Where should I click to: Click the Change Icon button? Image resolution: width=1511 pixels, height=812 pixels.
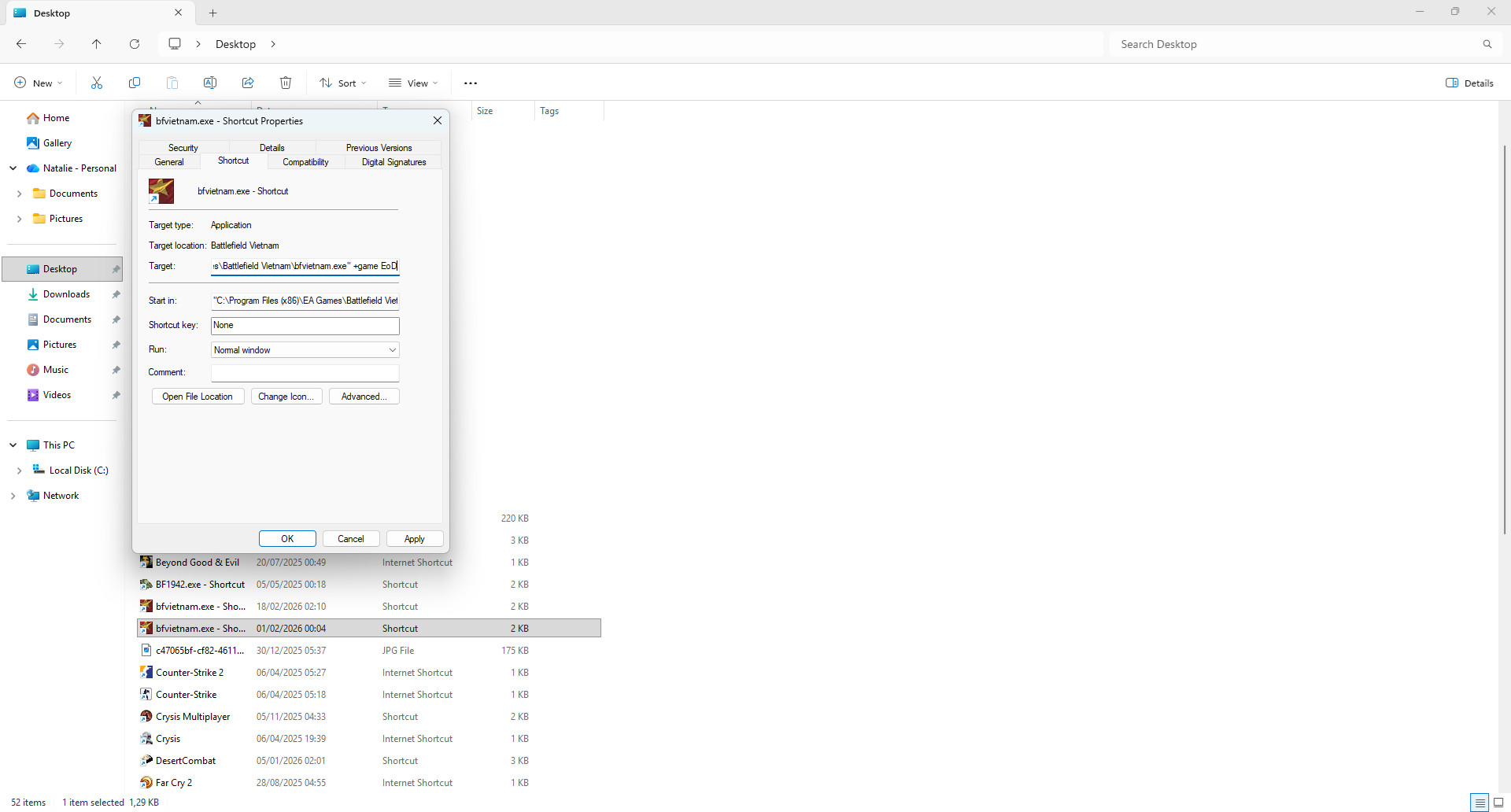286,397
